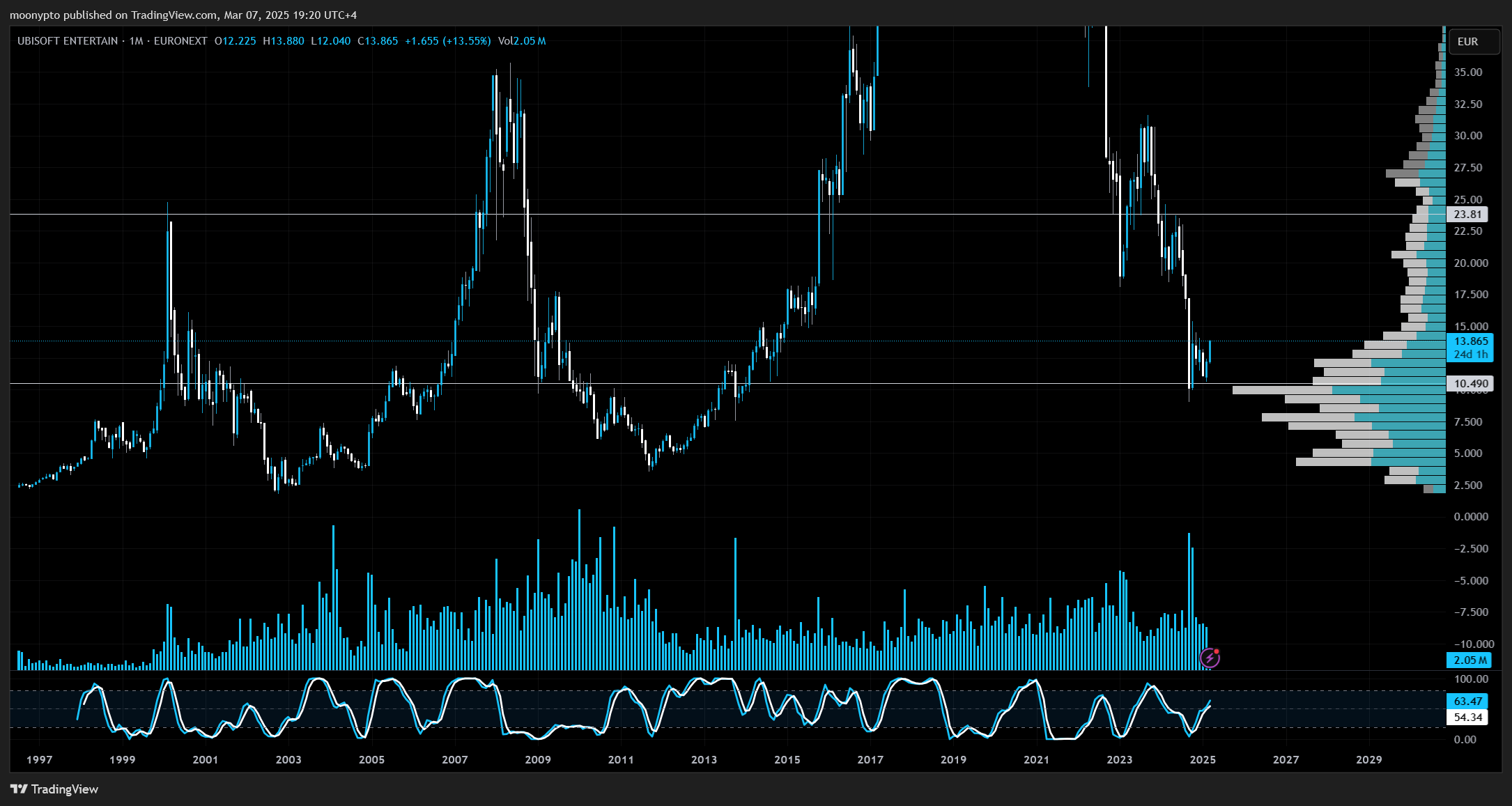Click the 5.000 price axis label

(x=1468, y=454)
